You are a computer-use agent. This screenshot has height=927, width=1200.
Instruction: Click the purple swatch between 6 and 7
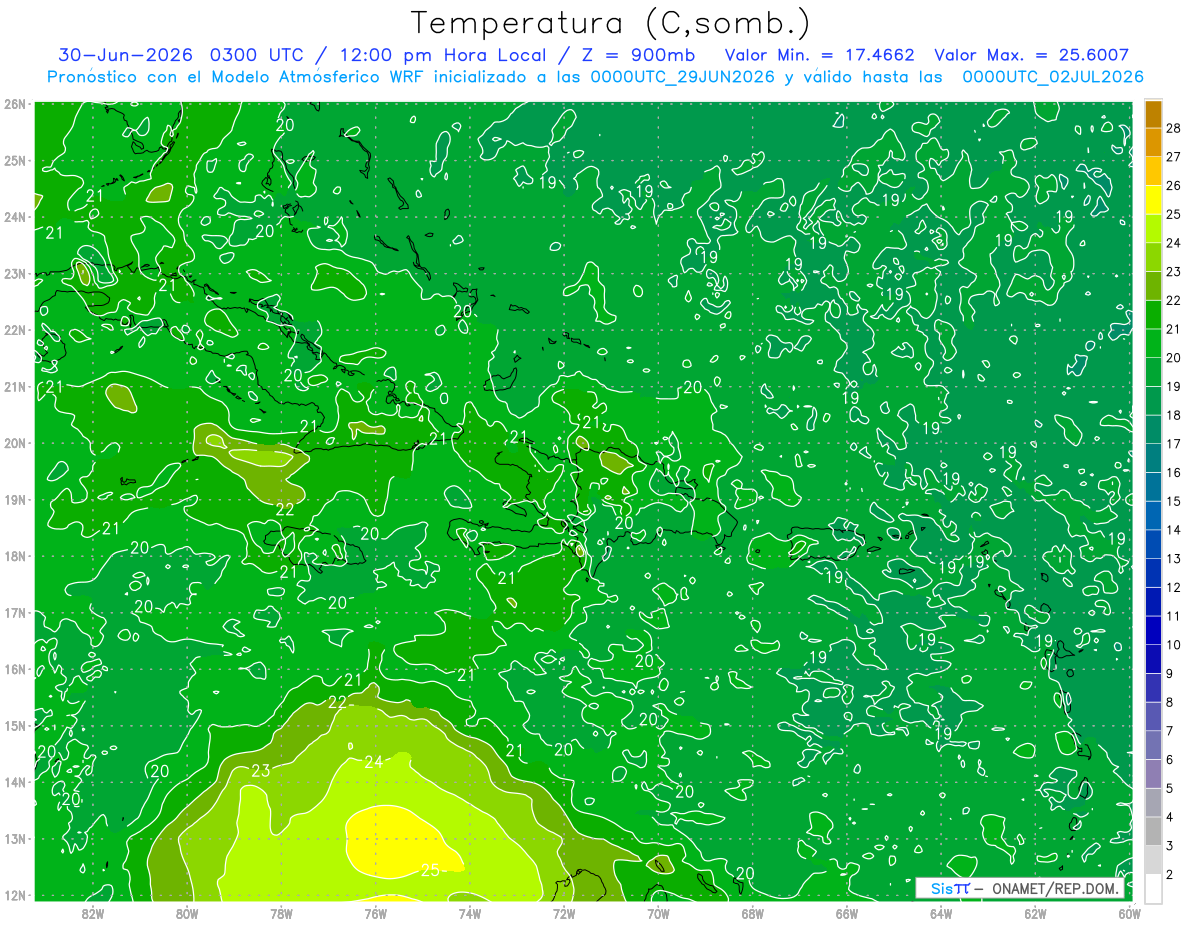[1153, 745]
